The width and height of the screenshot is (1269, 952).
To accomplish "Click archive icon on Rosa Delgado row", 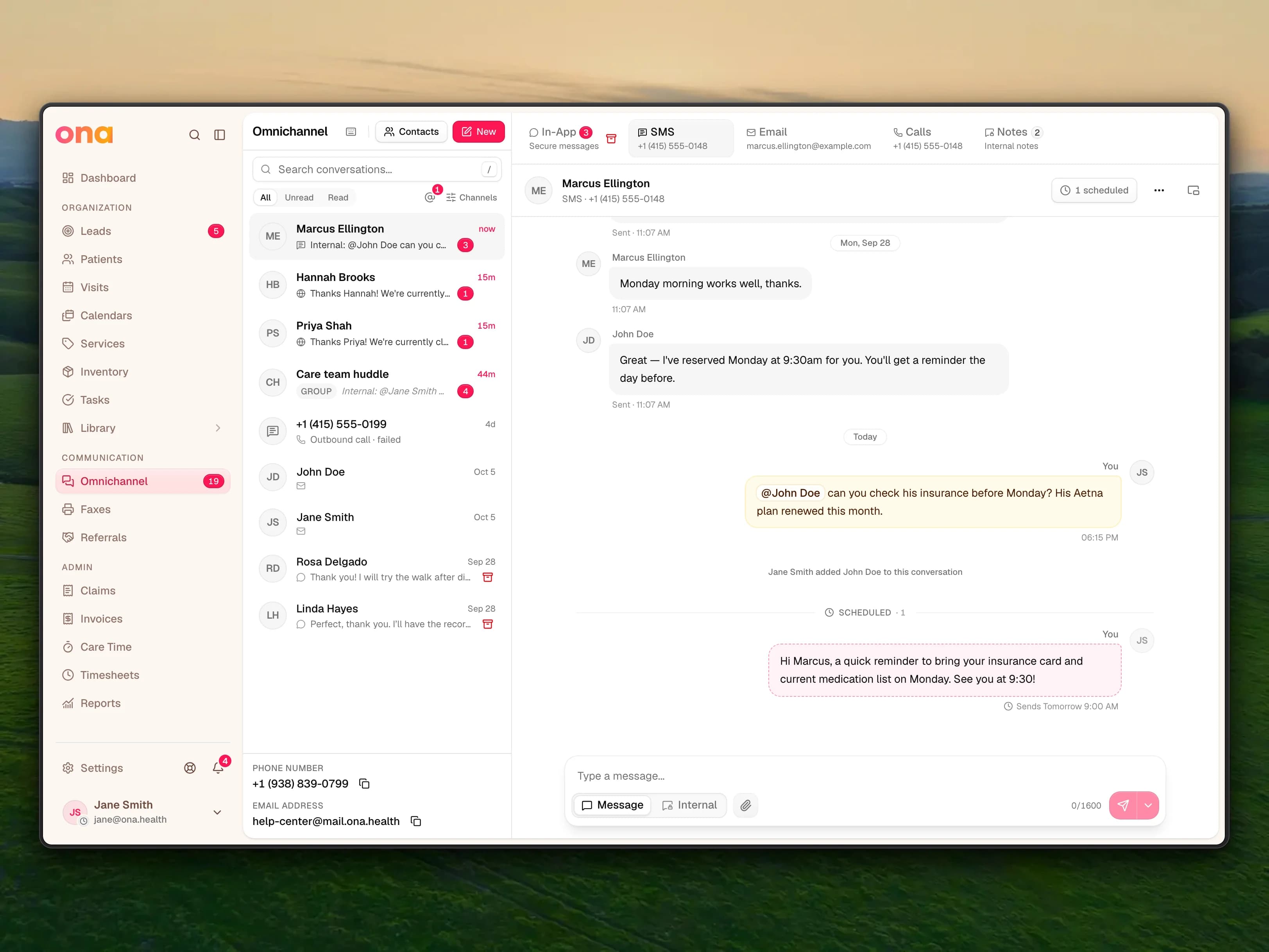I will point(488,577).
